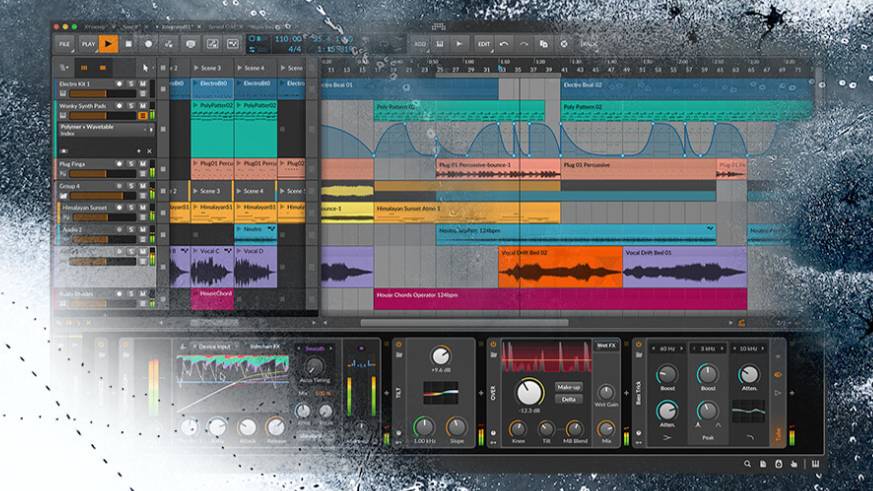Click the duplicate icon in the top toolbar
This screenshot has width=873, height=491.
[544, 44]
